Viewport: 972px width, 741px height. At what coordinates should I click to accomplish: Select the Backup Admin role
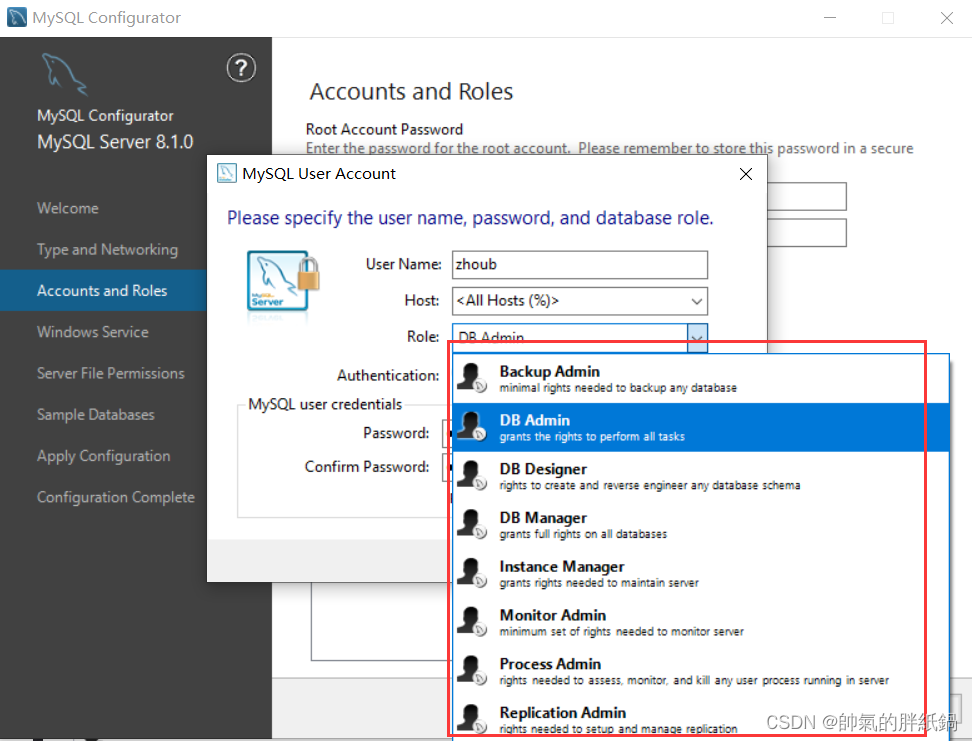tap(701, 378)
